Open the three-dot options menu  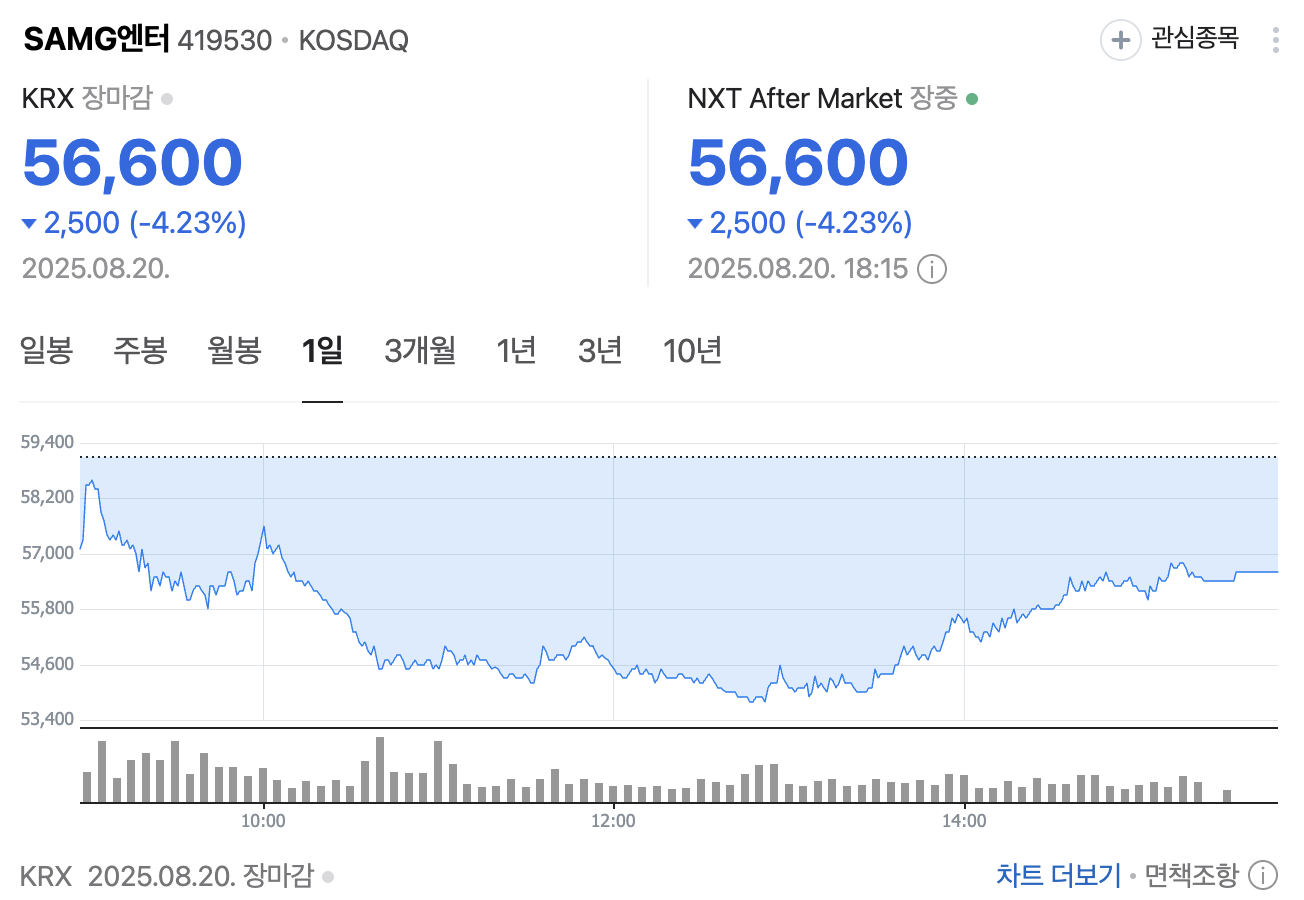1277,40
